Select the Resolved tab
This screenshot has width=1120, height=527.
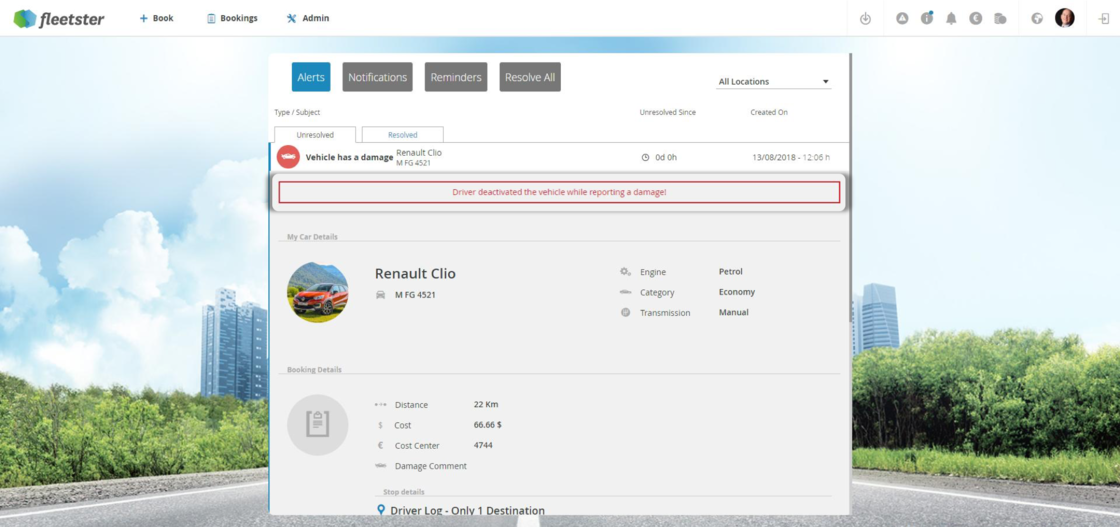[403, 134]
